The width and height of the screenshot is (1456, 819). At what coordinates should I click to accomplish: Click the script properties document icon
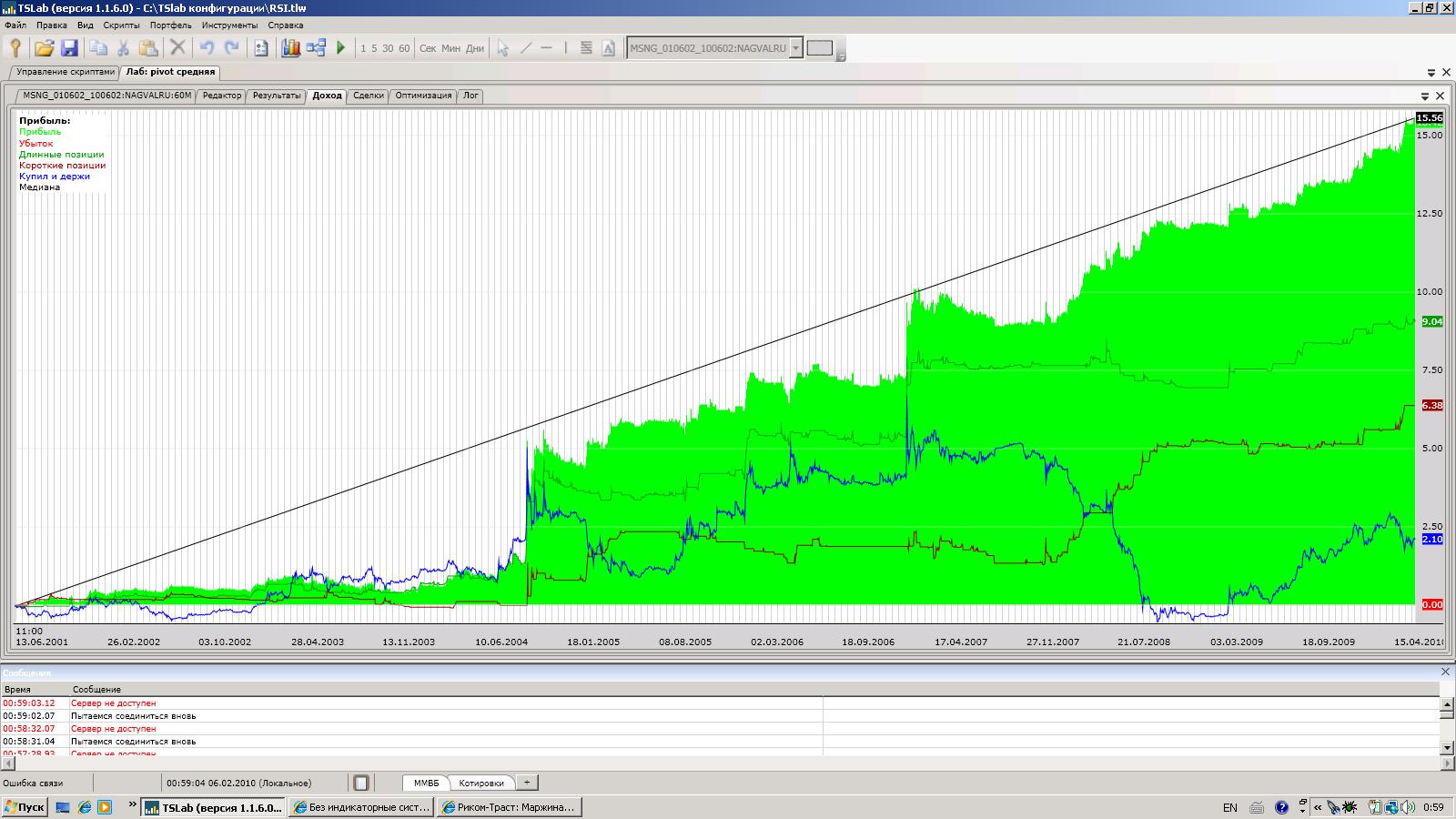(261, 48)
